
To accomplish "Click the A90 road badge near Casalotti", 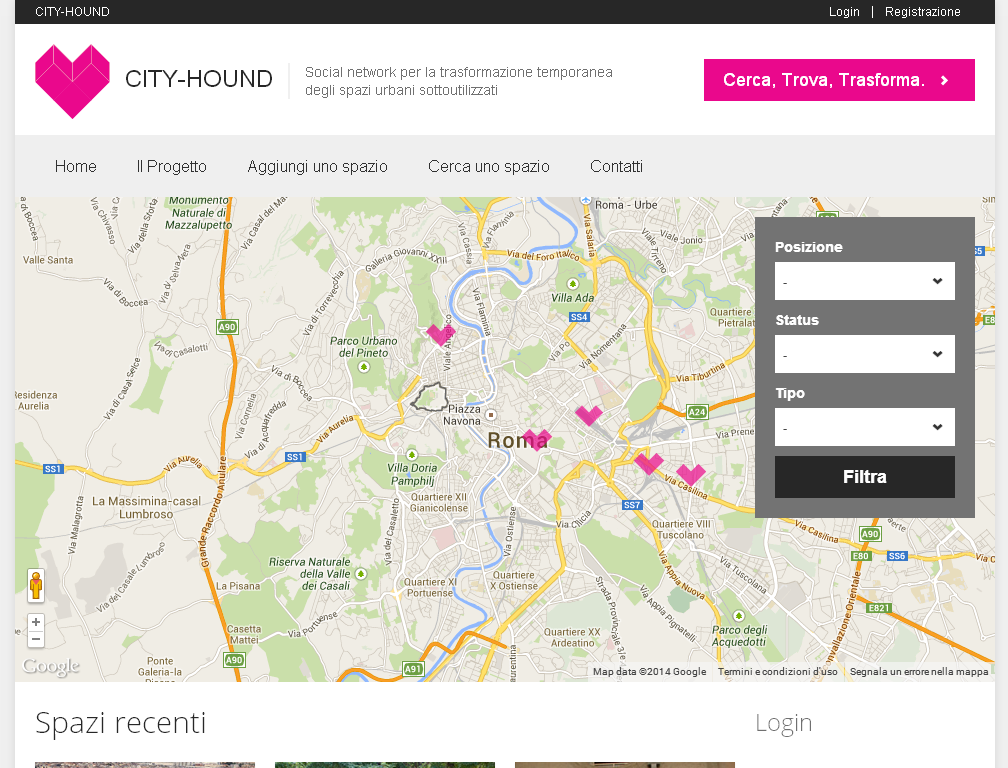I will 227,326.
